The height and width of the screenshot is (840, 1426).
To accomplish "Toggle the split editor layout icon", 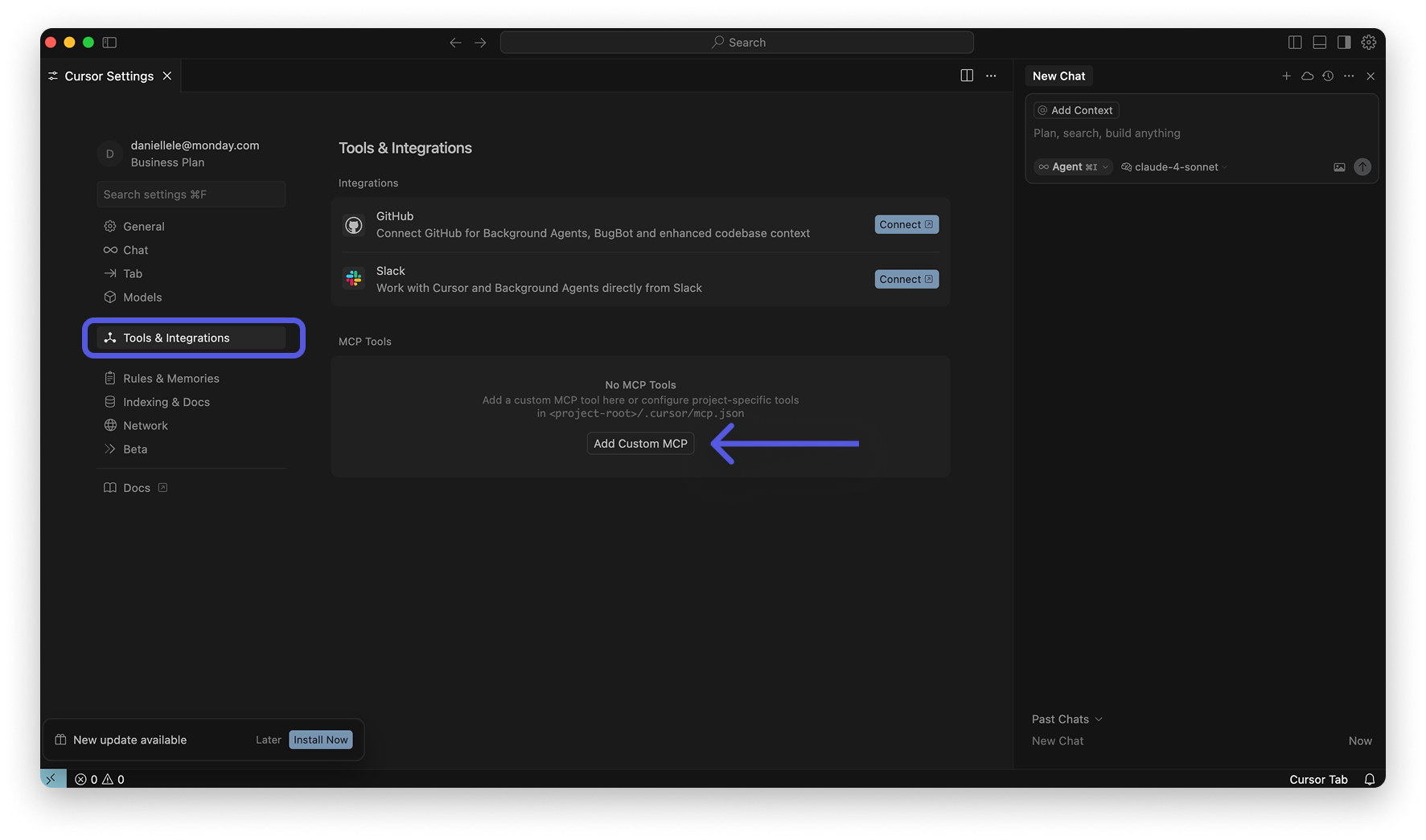I will point(1297,42).
